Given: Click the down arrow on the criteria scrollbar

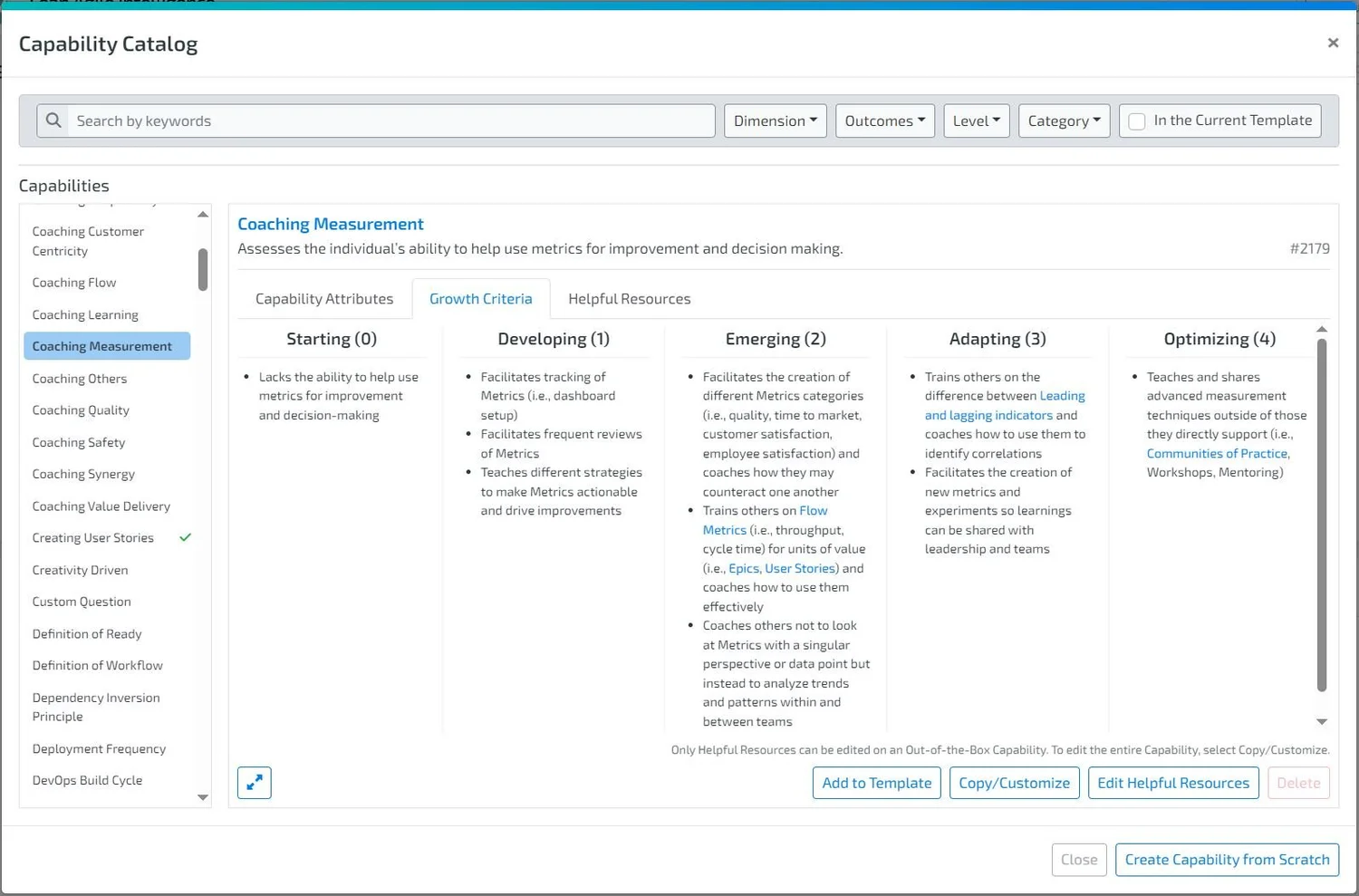Looking at the screenshot, I should pos(1322,721).
